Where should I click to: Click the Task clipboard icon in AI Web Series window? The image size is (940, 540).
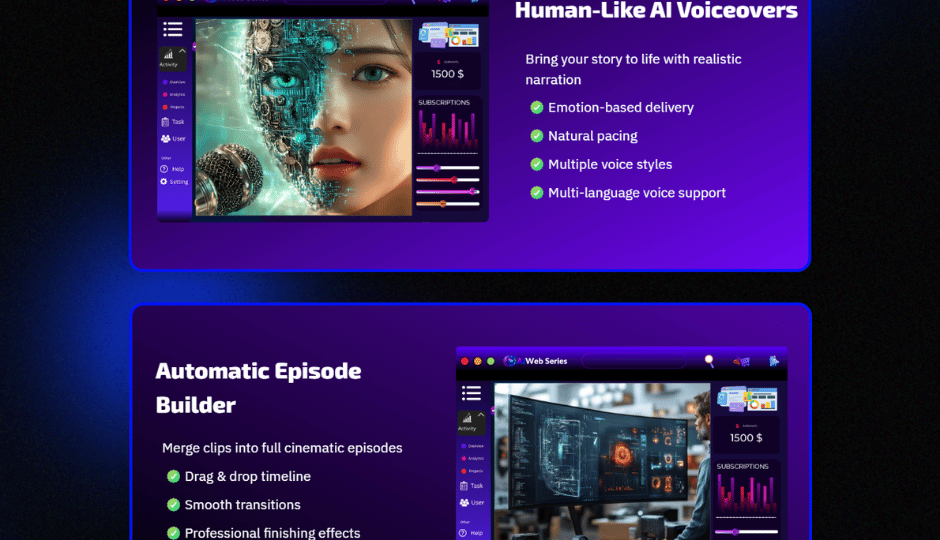[464, 486]
